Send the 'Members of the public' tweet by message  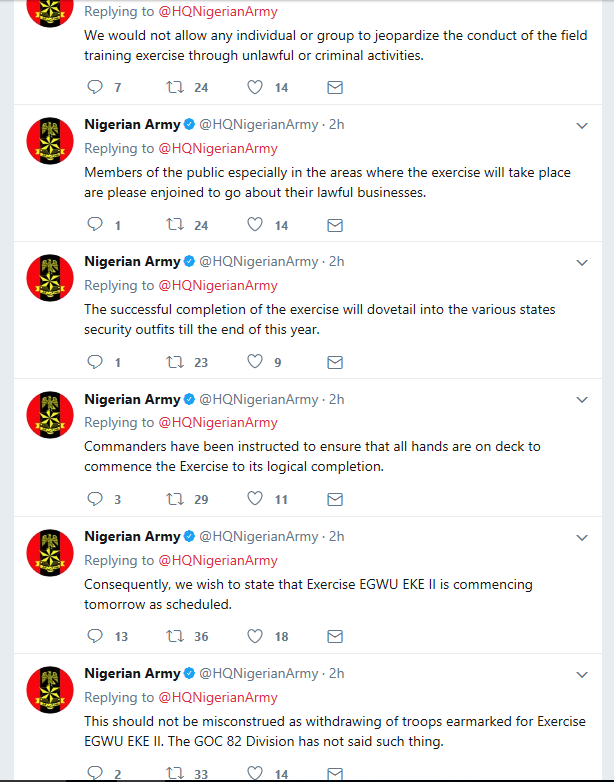coord(336,225)
